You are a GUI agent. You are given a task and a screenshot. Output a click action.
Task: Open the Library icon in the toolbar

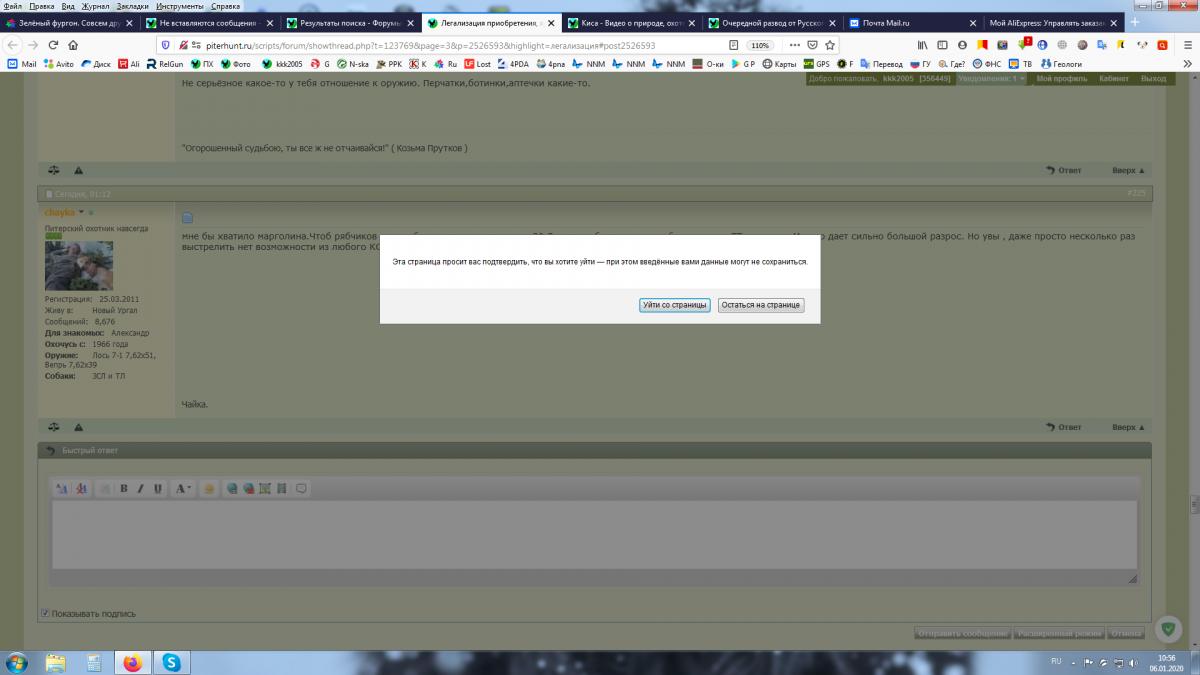[923, 45]
